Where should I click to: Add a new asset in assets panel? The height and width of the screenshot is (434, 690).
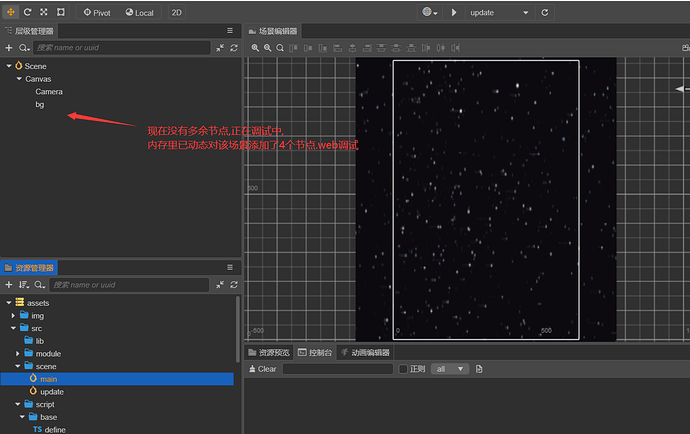(x=9, y=285)
